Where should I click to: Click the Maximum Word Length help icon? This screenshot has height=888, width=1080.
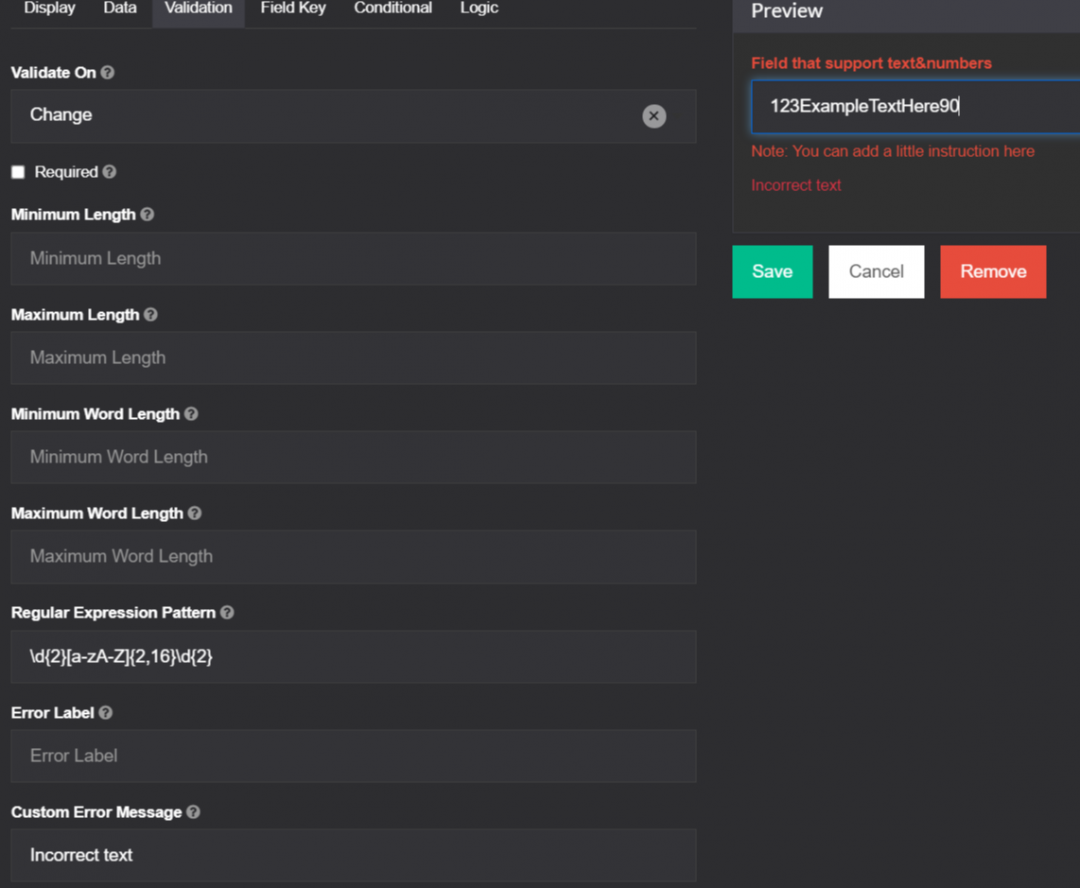[194, 513]
